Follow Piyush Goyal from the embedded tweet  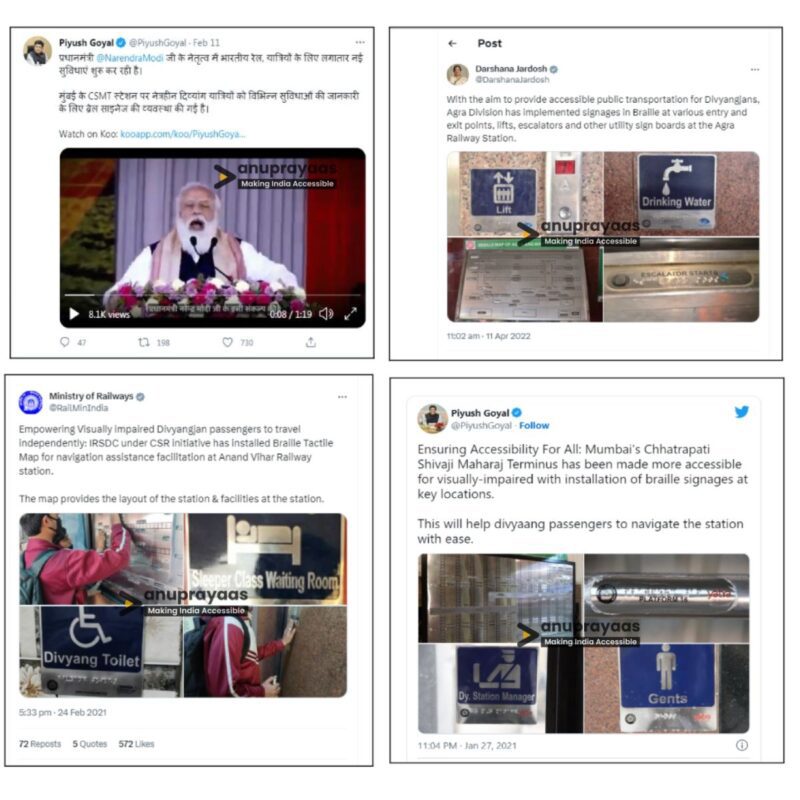coord(534,426)
